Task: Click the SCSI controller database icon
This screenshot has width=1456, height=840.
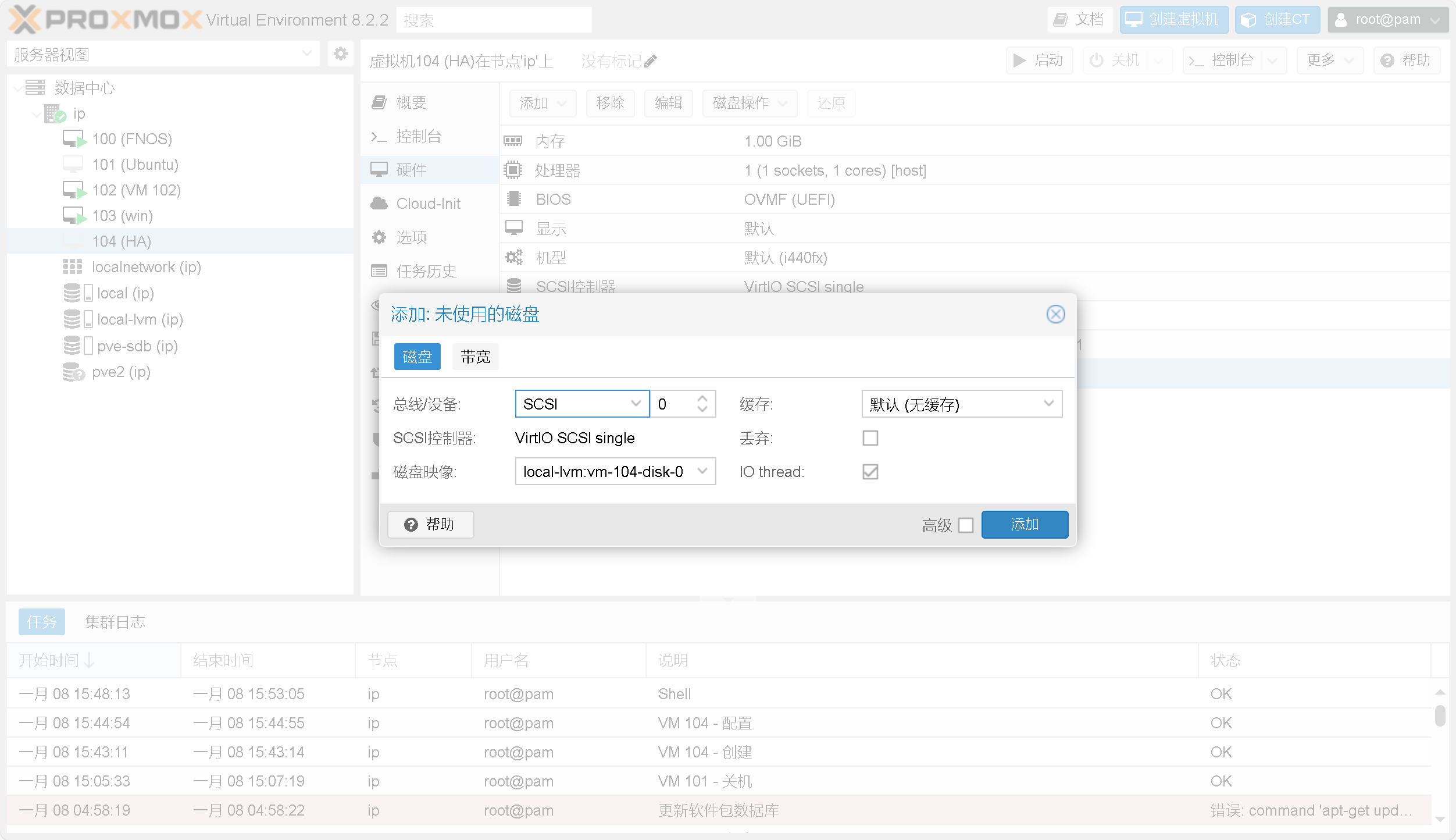Action: coord(514,286)
